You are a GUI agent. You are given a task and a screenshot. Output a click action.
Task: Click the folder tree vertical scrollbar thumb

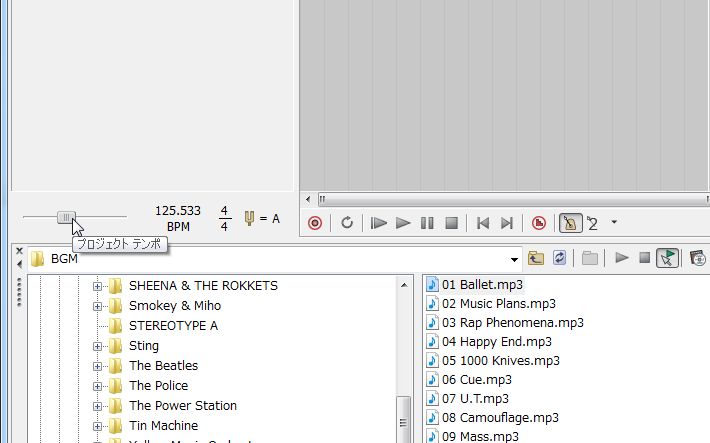(x=403, y=419)
